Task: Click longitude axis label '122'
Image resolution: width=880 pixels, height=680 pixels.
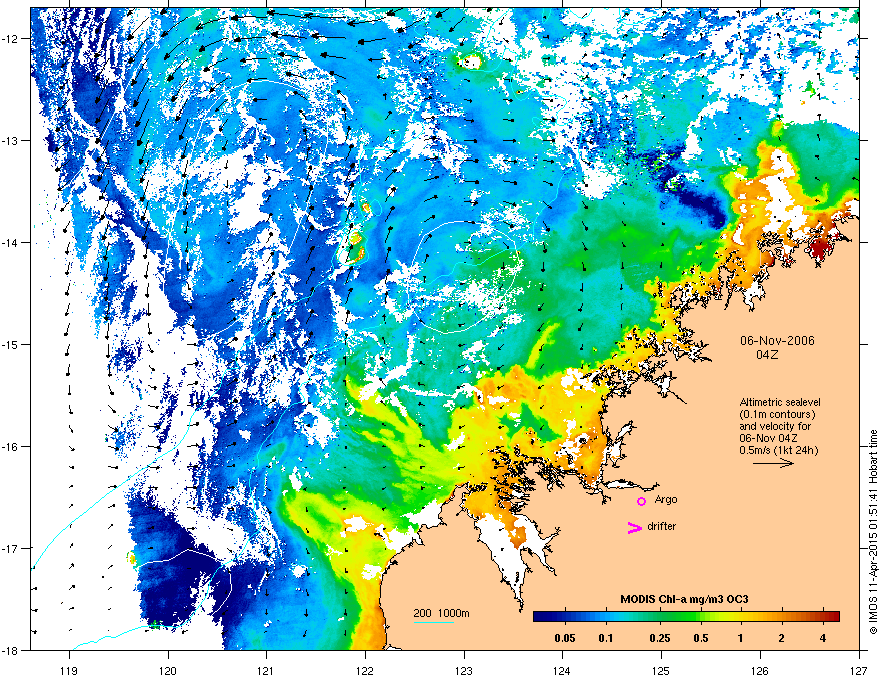Action: (365, 670)
